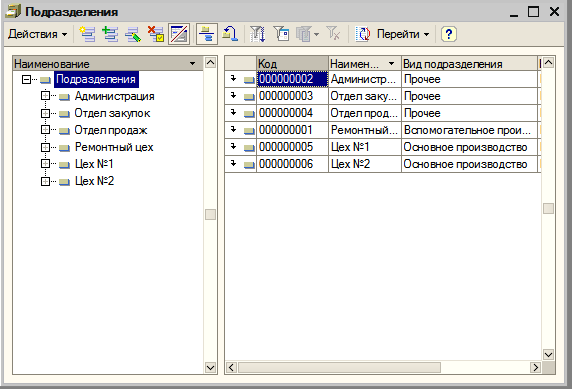This screenshot has width=572, height=389.
Task: Click folder icon in row 000000005
Action: [x=249, y=147]
